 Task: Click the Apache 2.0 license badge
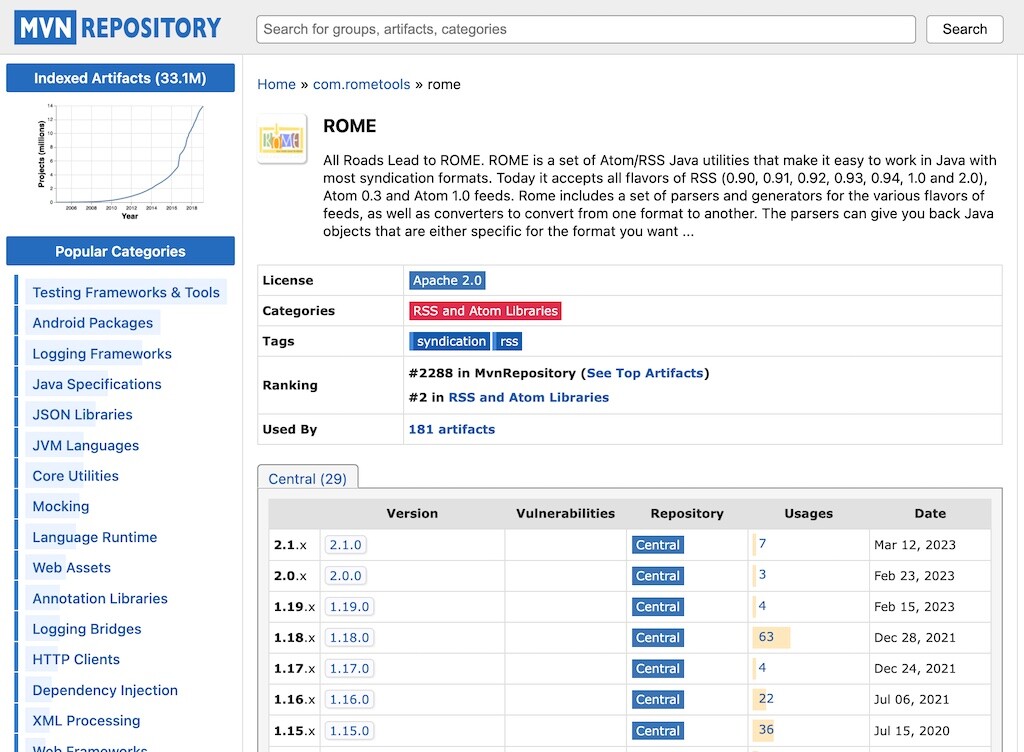(447, 280)
